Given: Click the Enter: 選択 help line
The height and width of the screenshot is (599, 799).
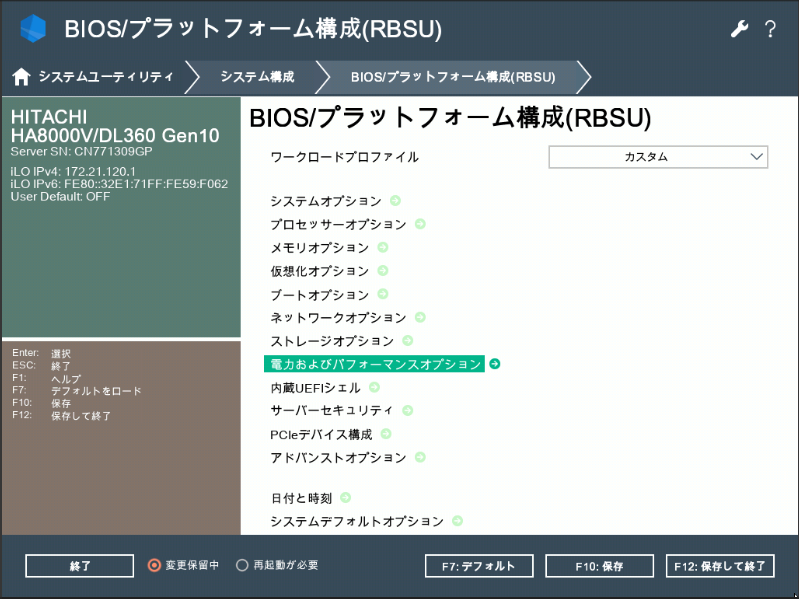Looking at the screenshot, I should point(42,353).
